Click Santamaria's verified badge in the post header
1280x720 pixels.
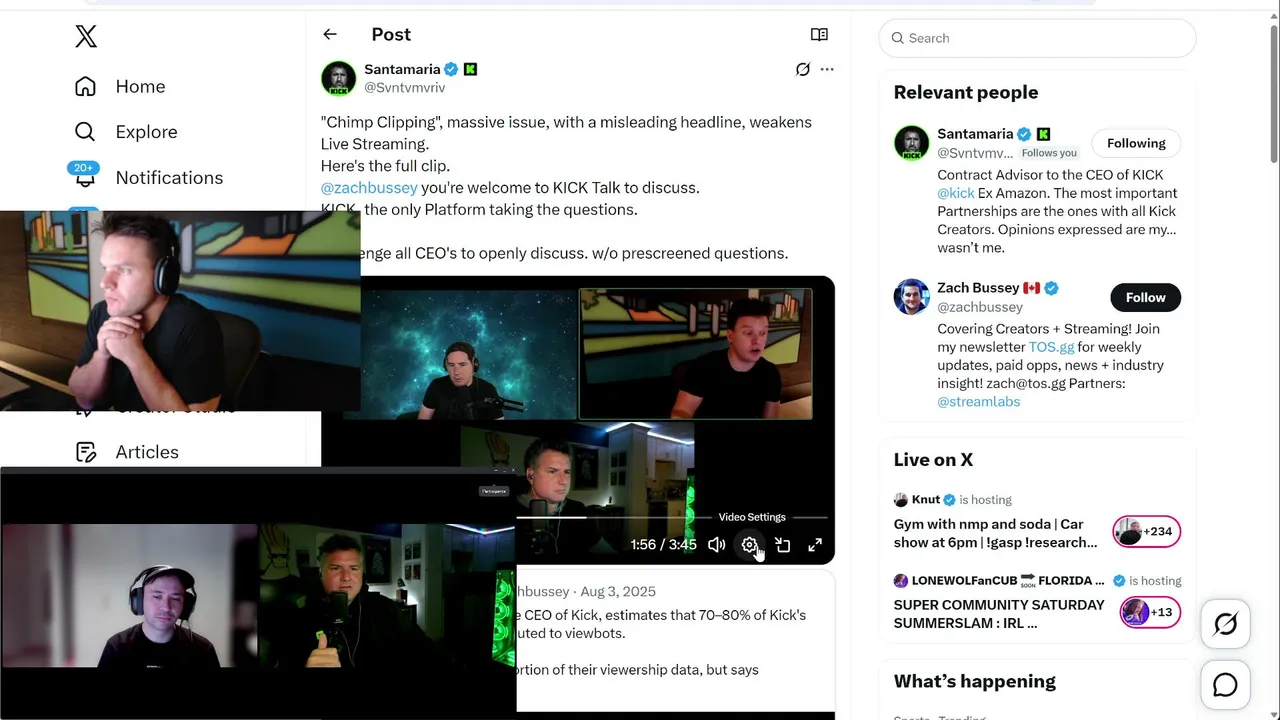click(x=452, y=70)
